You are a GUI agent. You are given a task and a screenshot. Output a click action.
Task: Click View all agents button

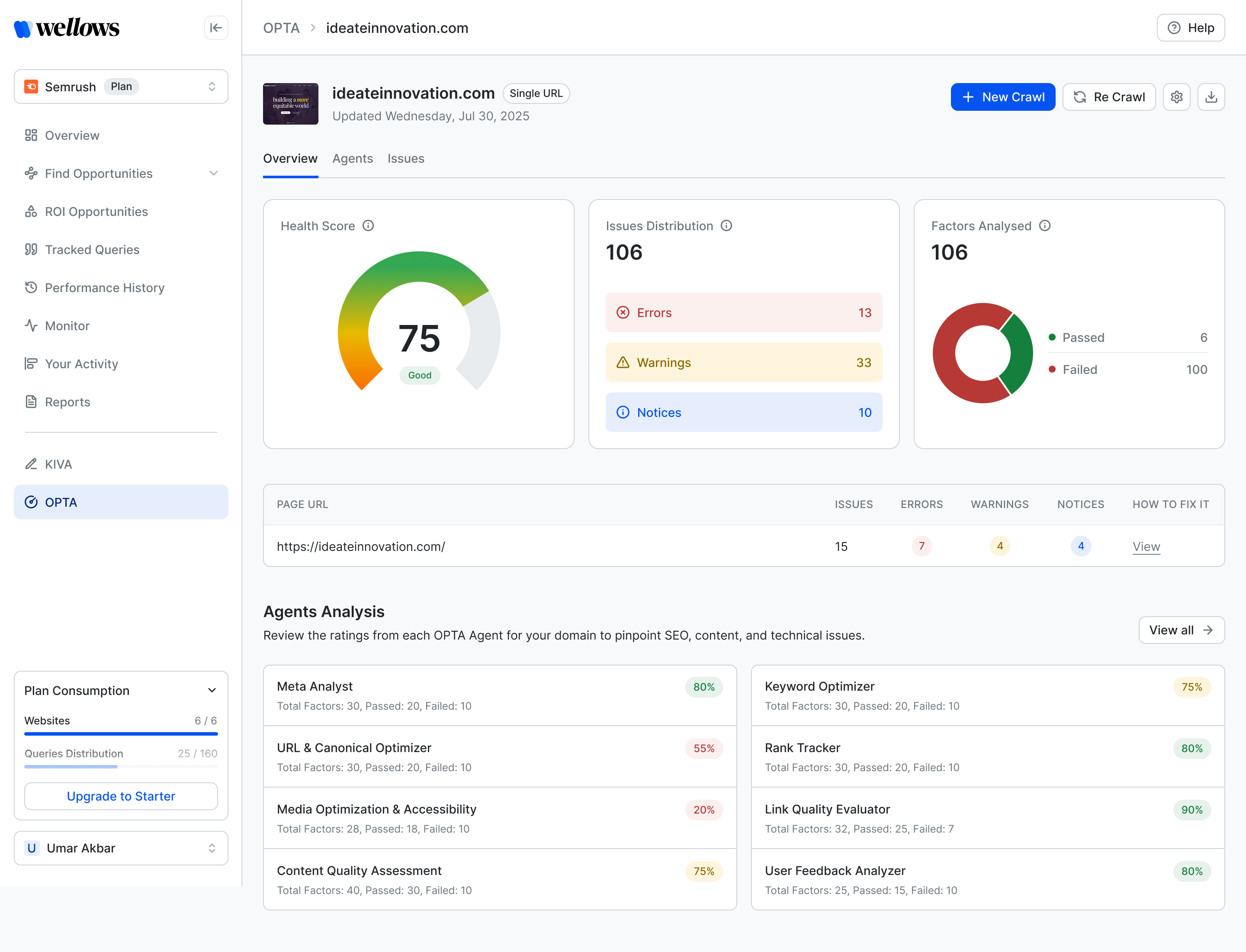click(1182, 630)
